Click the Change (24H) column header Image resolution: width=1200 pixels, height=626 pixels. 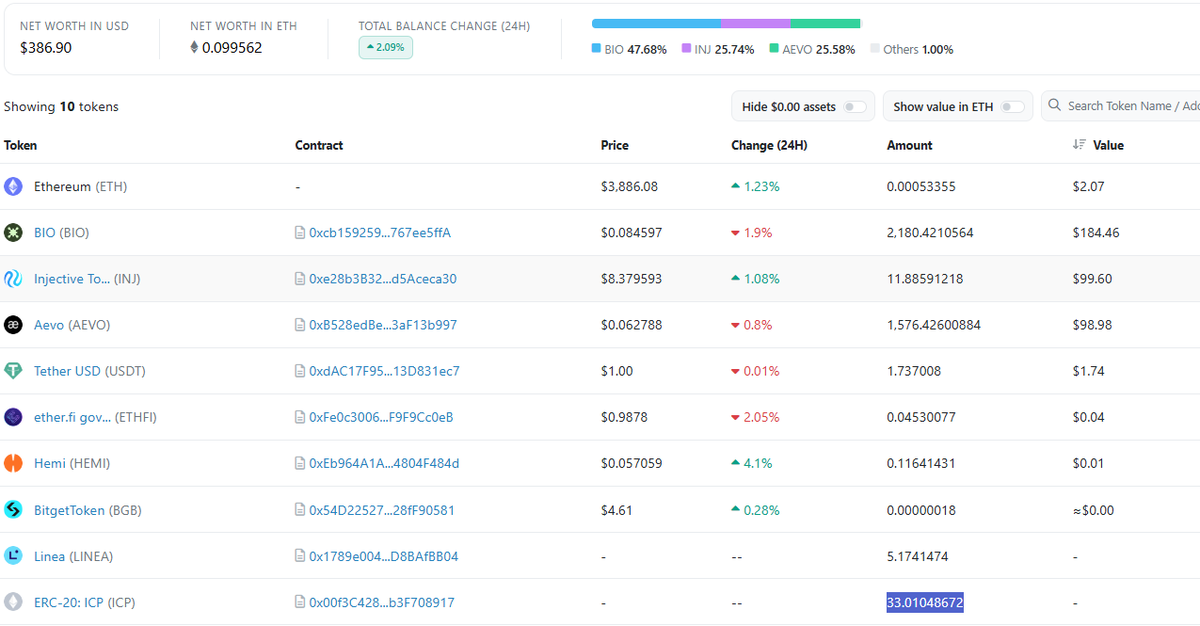[x=769, y=145]
